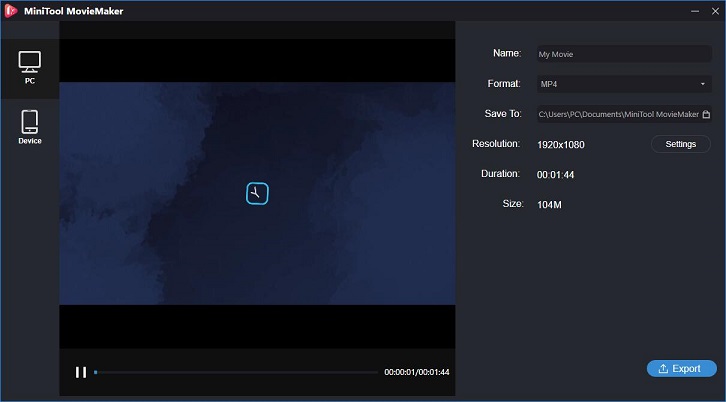726x402 pixels.
Task: Click the folder icon in Save To field
Action: pyautogui.click(x=706, y=114)
